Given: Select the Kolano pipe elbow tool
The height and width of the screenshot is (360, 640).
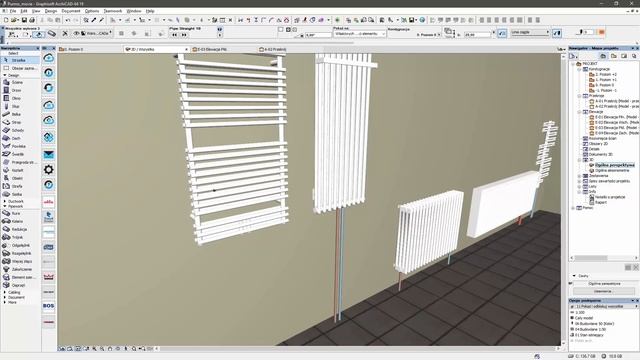Looking at the screenshot, I should pos(20,221).
